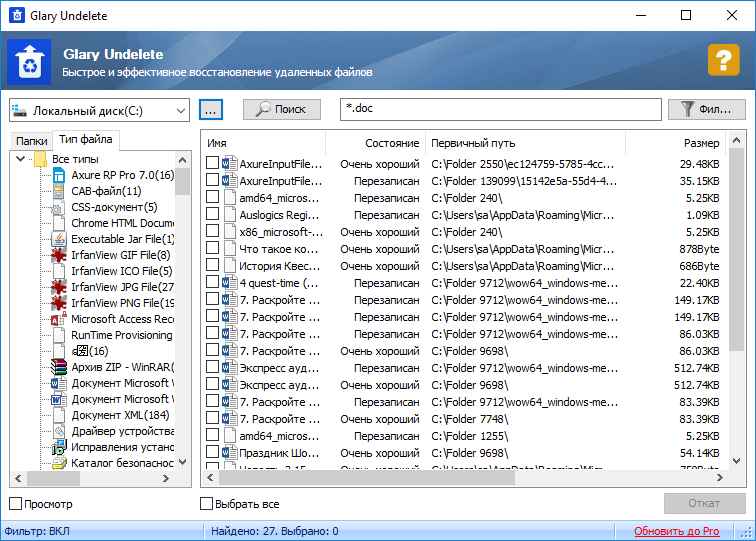Click the 878Byte size cell
This screenshot has width=756, height=541.
point(699,249)
